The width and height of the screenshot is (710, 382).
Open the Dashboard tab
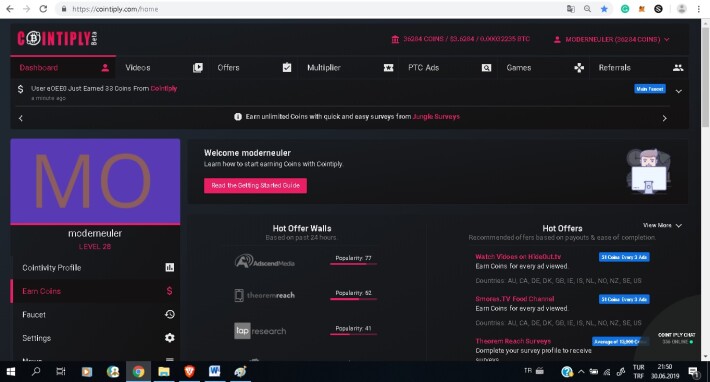(63, 67)
